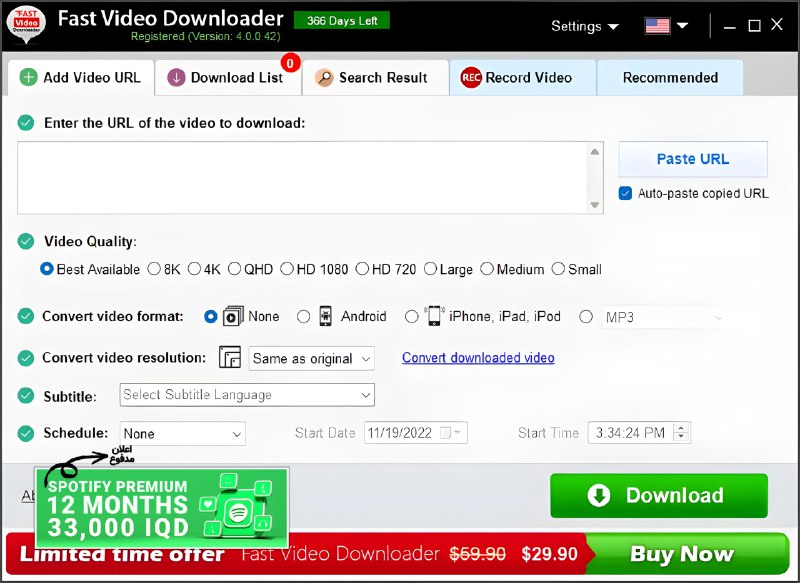Open the Same as original resolution dropdown

pos(312,358)
